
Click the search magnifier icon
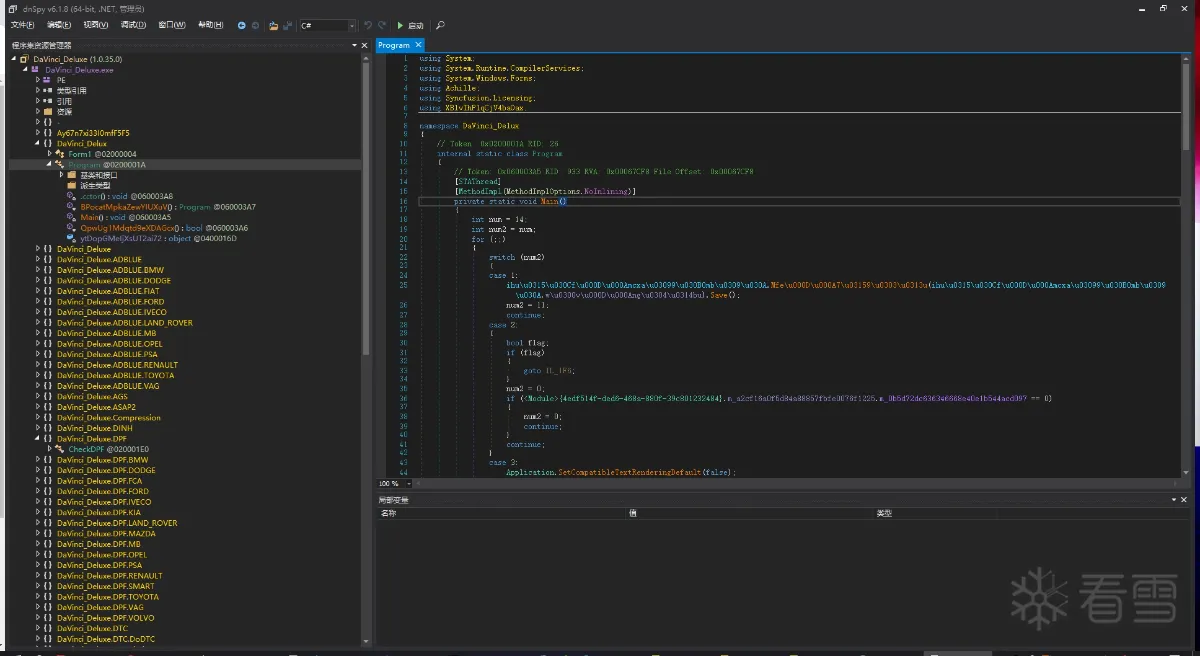coord(441,25)
